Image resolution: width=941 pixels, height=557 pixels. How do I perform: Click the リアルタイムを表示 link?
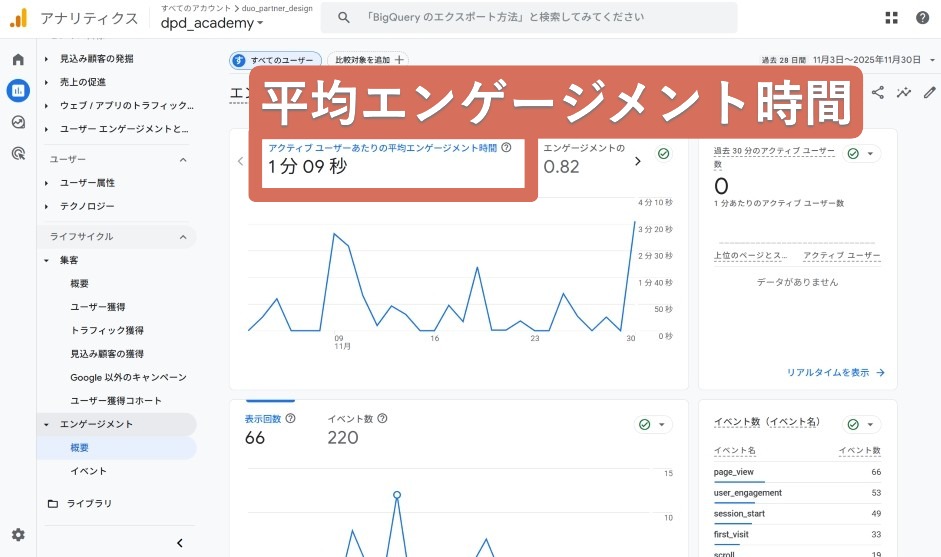[x=835, y=372]
